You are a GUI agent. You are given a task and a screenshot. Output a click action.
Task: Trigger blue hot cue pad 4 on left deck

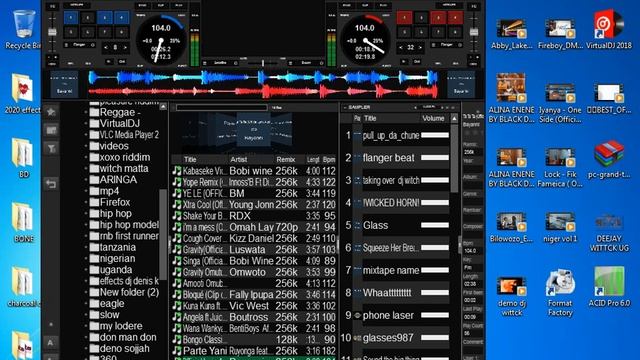tap(121, 18)
